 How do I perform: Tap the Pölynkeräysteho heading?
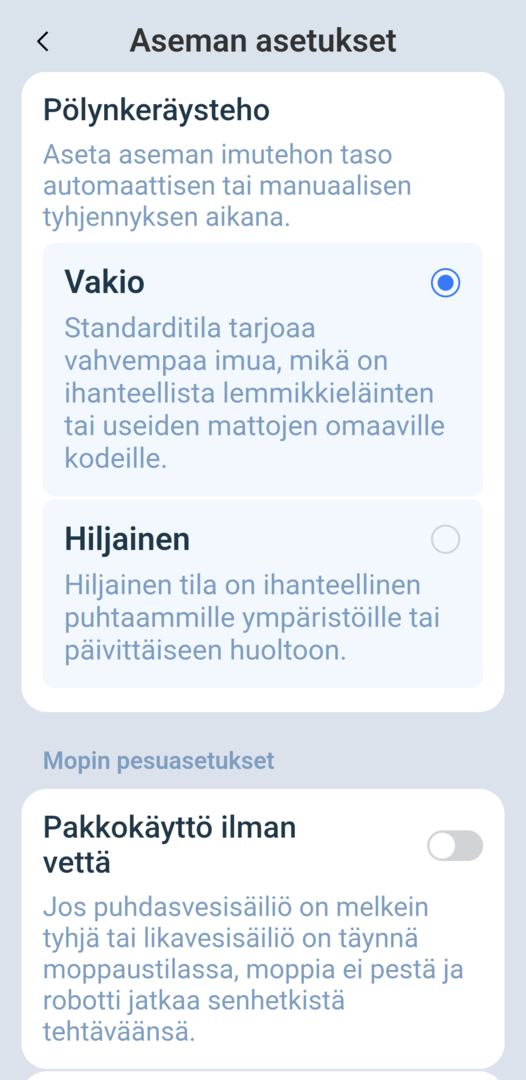156,110
